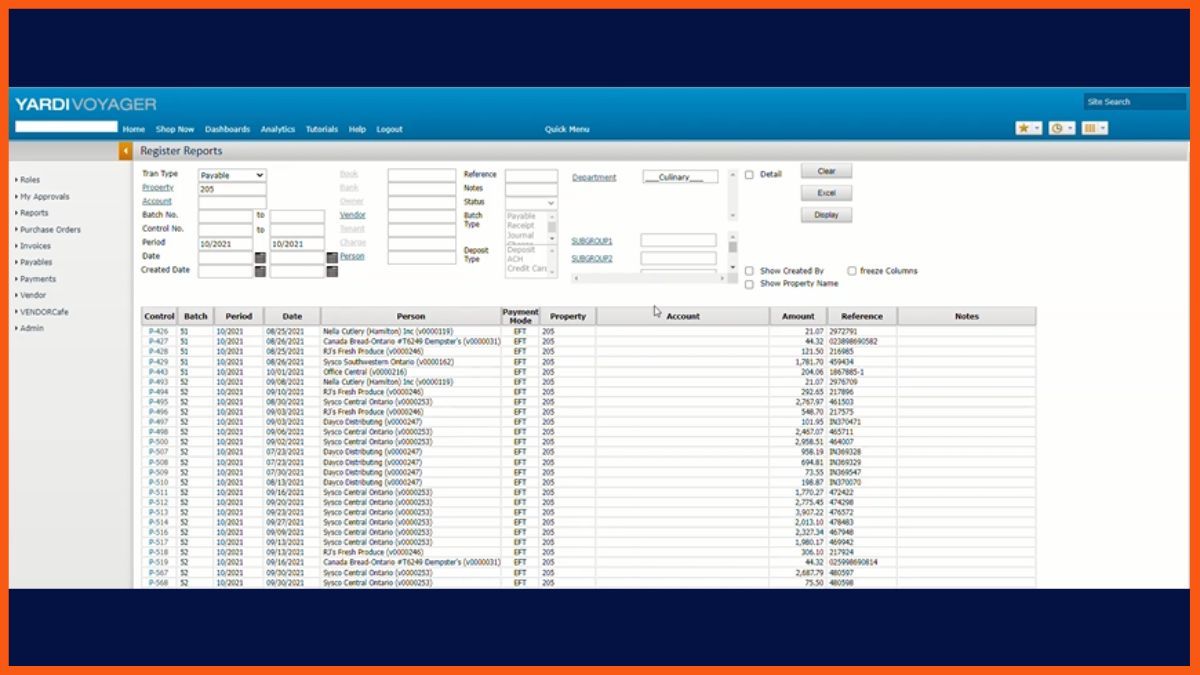Open calendar picker for Created Date to
The width and height of the screenshot is (1200, 675).
[332, 271]
